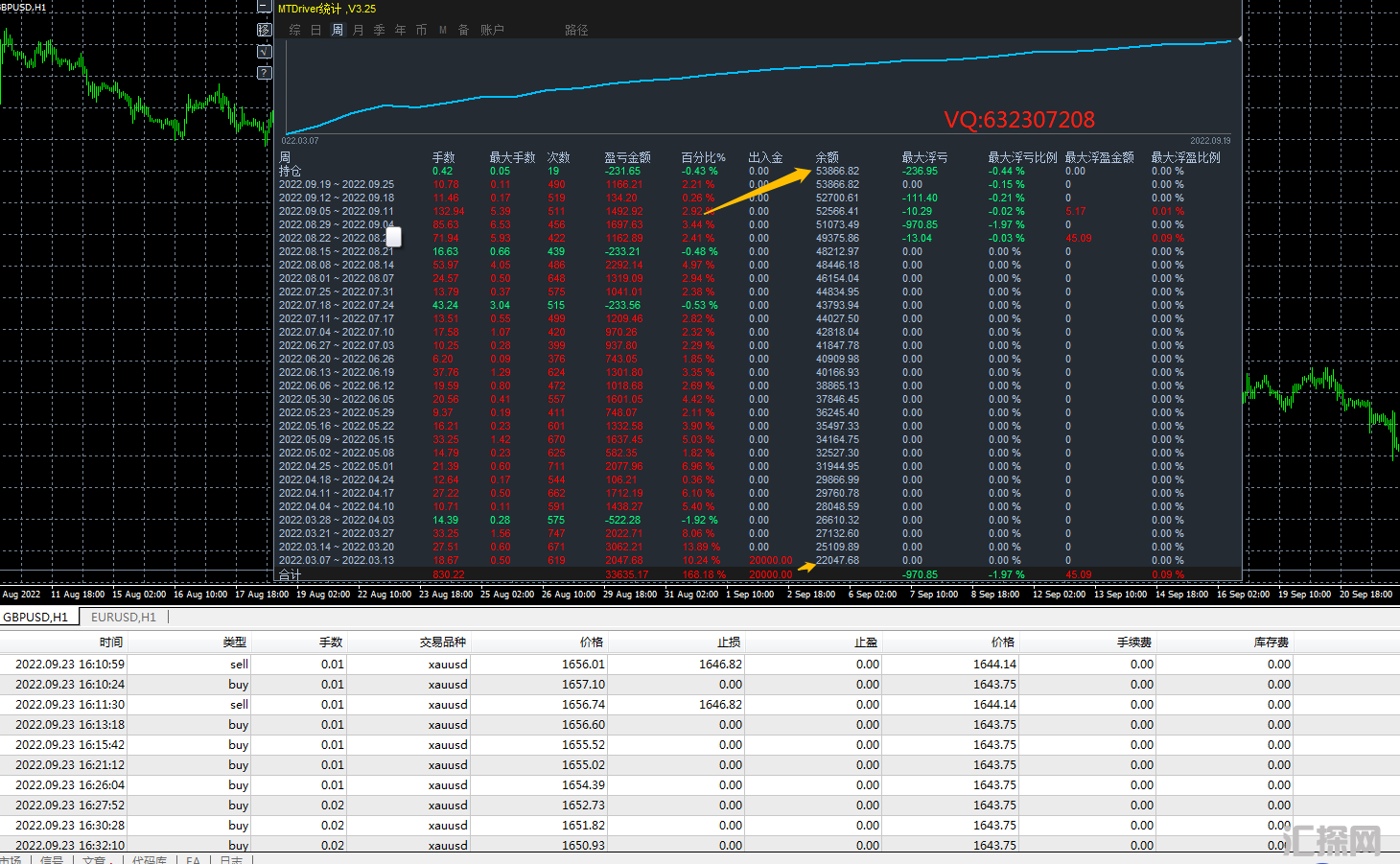This screenshot has height=864, width=1400.
Task: Click the '路径' path button
Action: [576, 31]
